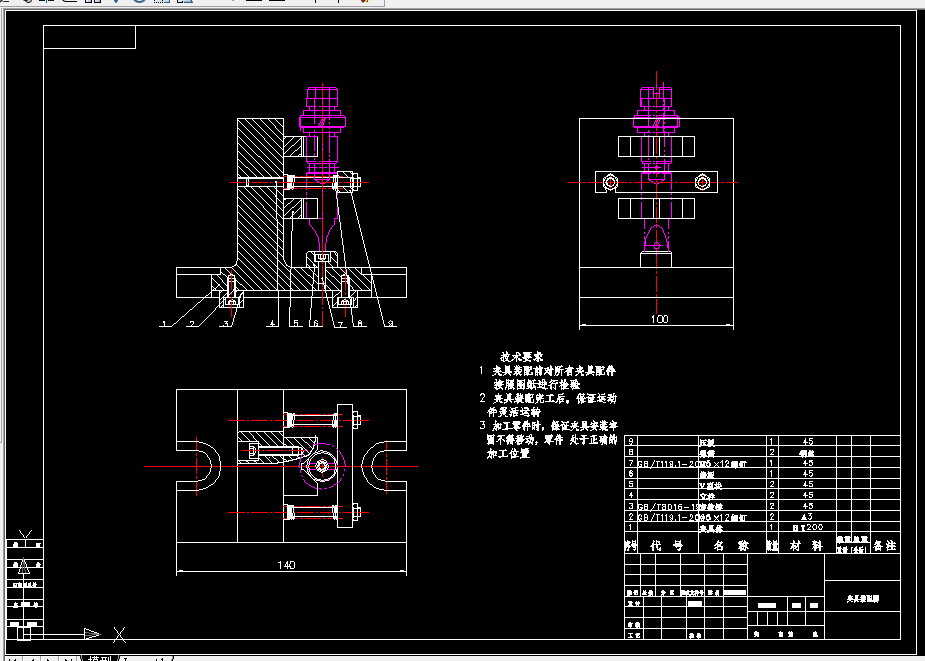Select the 夹具装配图 title block cell
Image resolution: width=925 pixels, height=661 pixels.
(862, 598)
